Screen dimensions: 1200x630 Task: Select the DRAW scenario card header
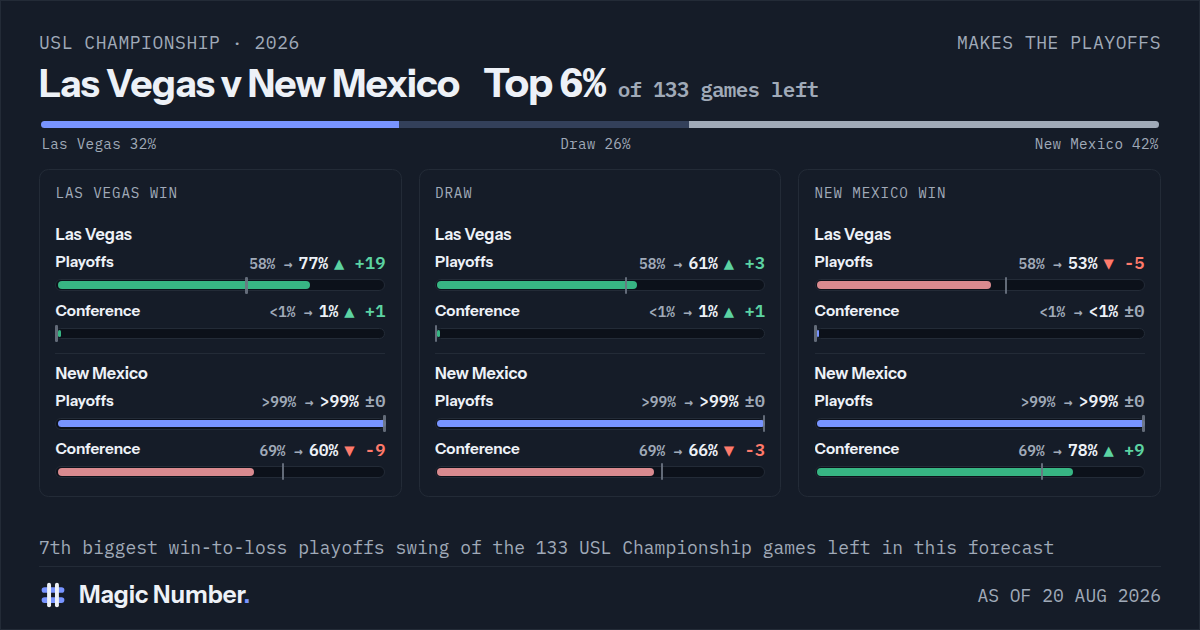coord(454,193)
